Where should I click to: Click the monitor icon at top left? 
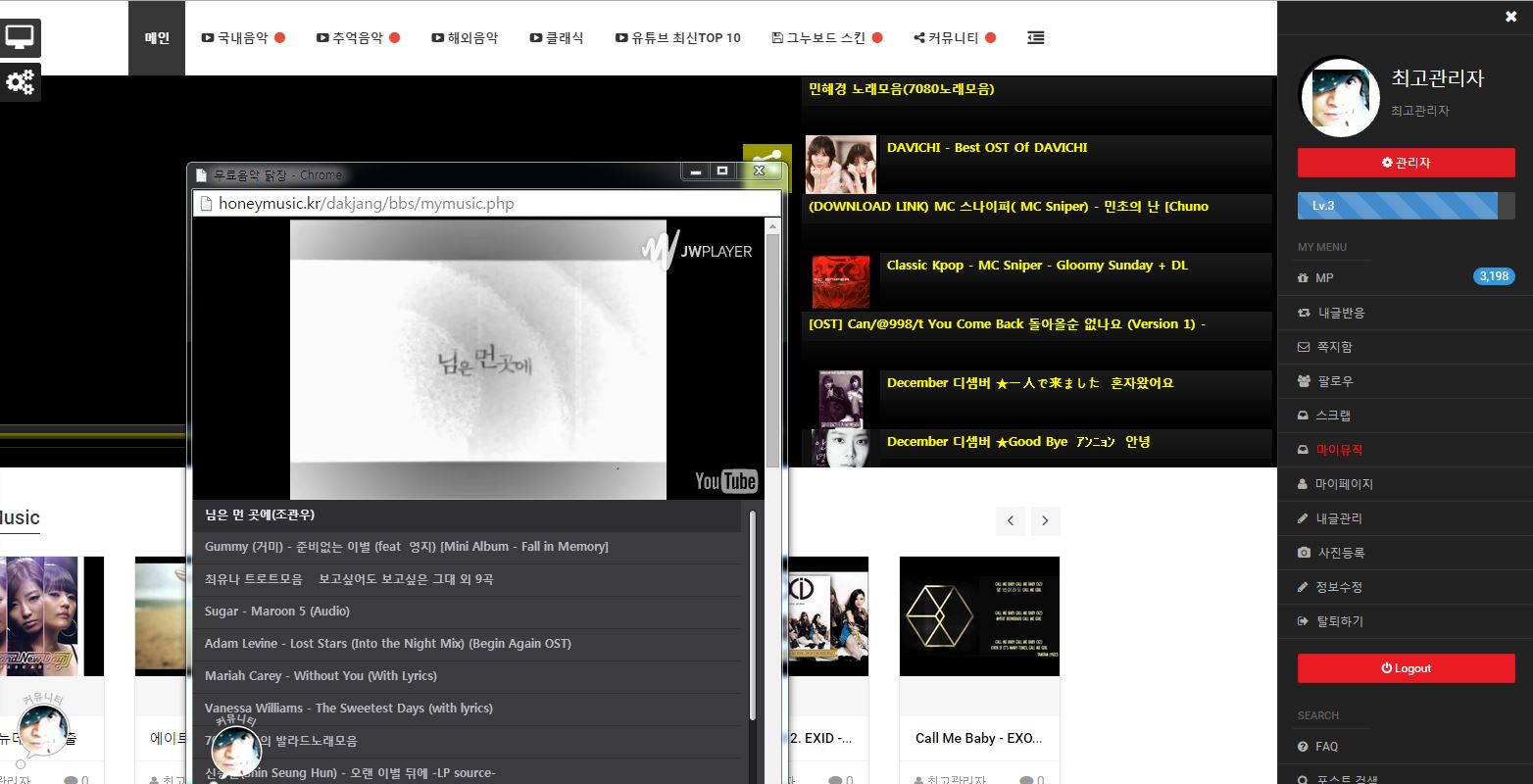(20, 38)
